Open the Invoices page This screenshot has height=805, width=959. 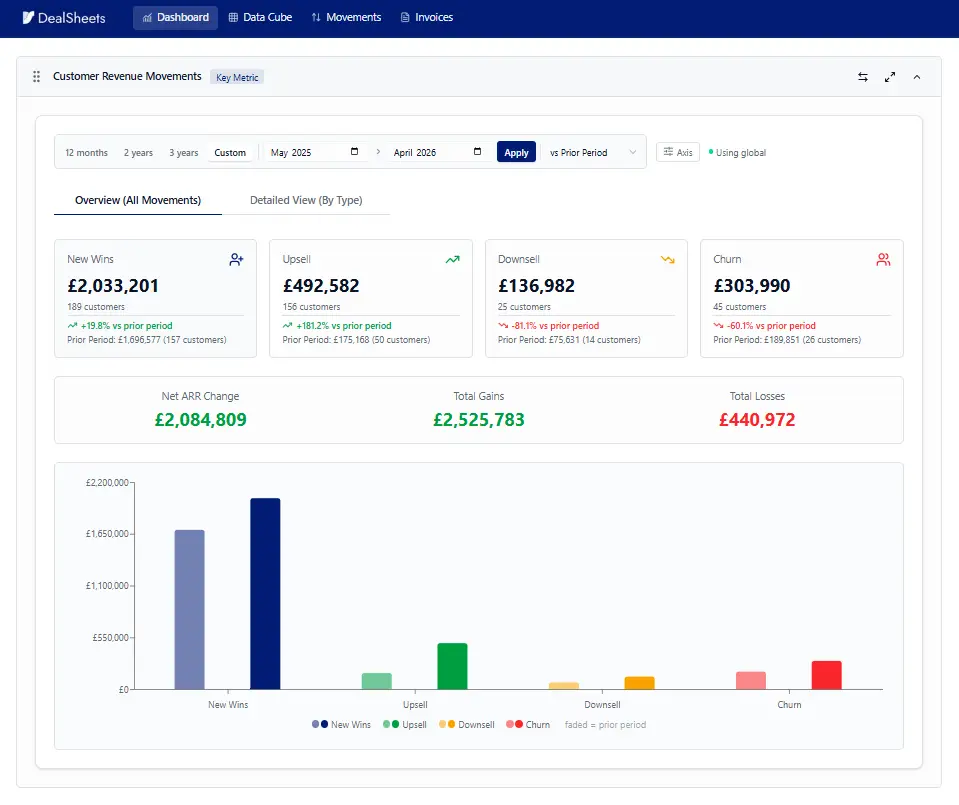pyautogui.click(x=427, y=17)
